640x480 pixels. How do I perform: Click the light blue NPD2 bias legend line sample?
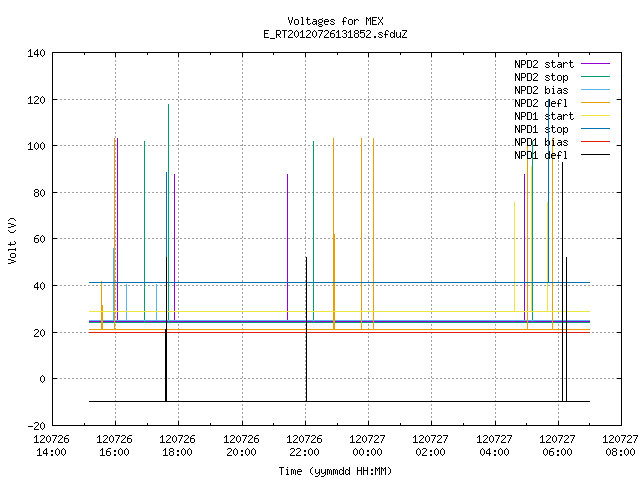tap(595, 90)
